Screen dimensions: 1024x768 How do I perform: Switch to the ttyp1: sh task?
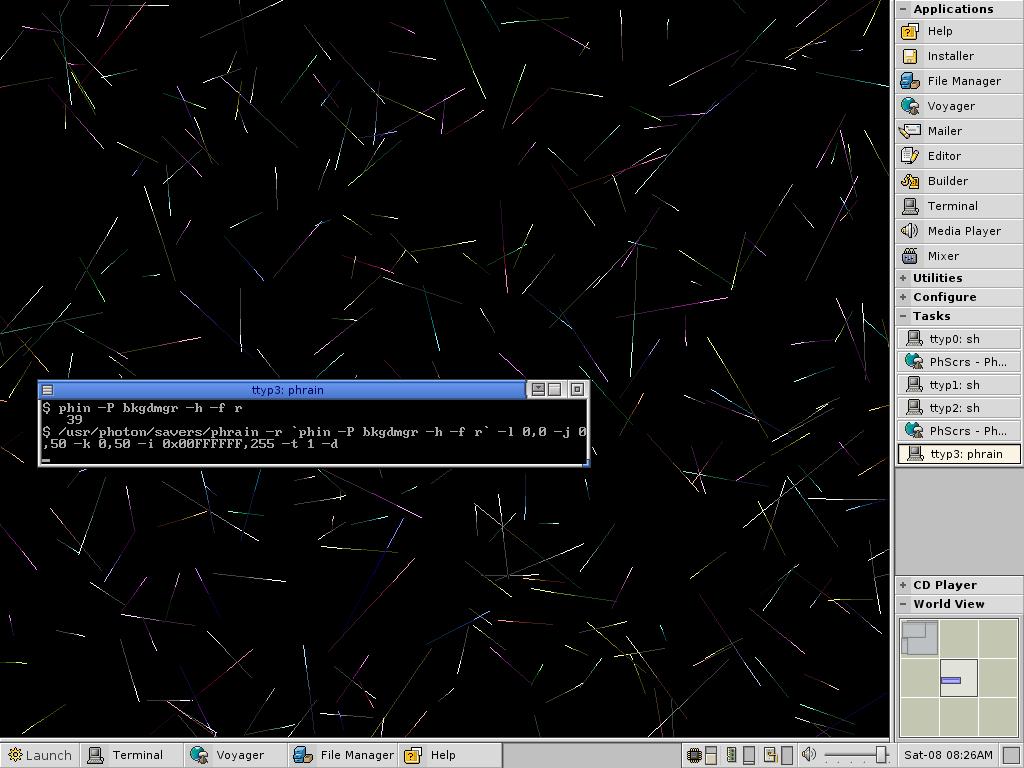[959, 385]
